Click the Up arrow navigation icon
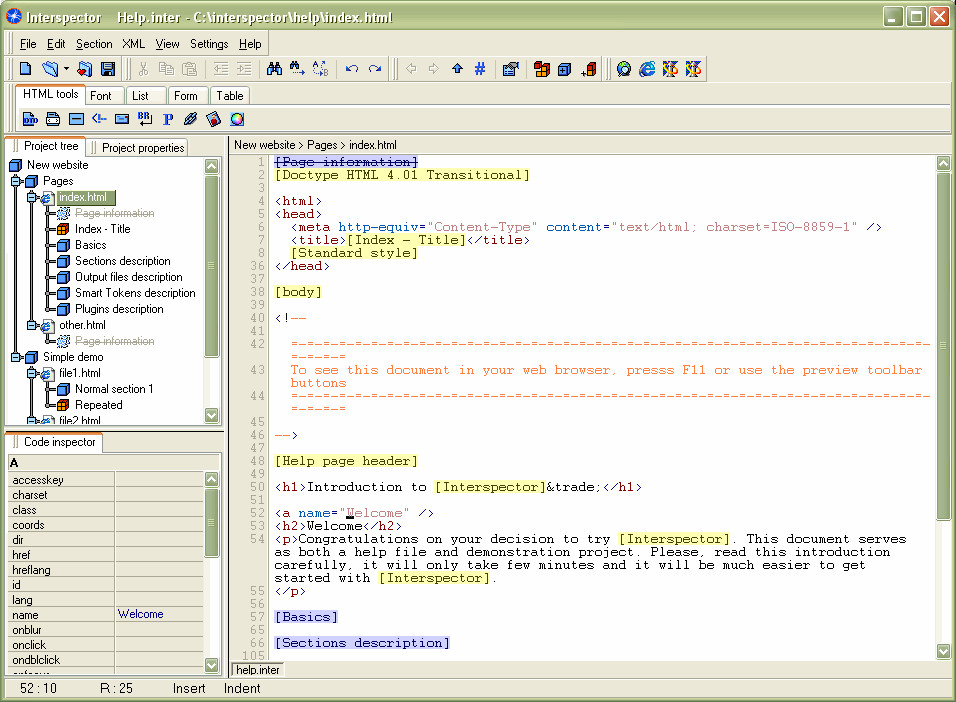The width and height of the screenshot is (956, 702). [x=457, y=69]
